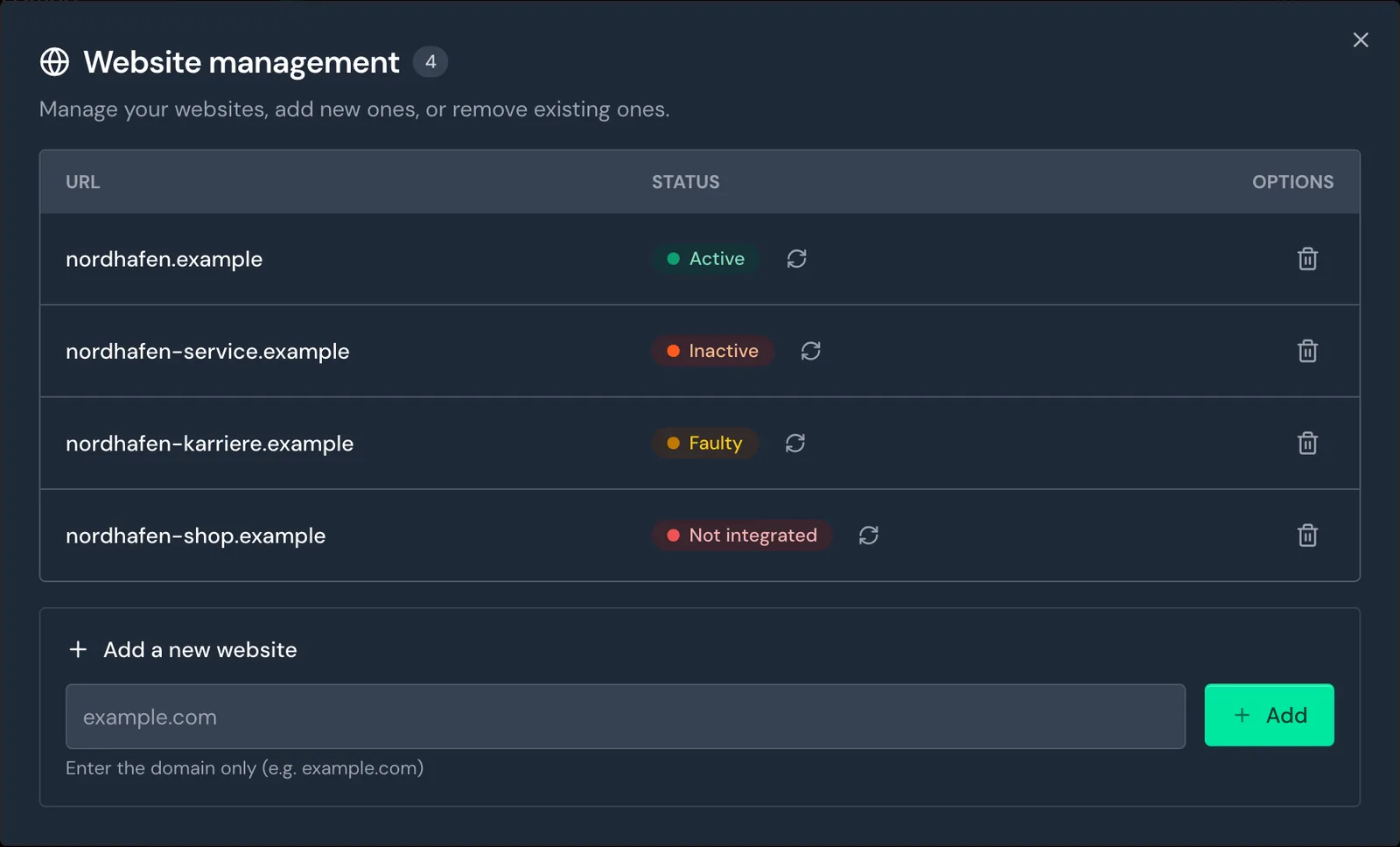Delete nordhafen.example with trash icon
Screen dimensions: 1400x847
point(1307,259)
